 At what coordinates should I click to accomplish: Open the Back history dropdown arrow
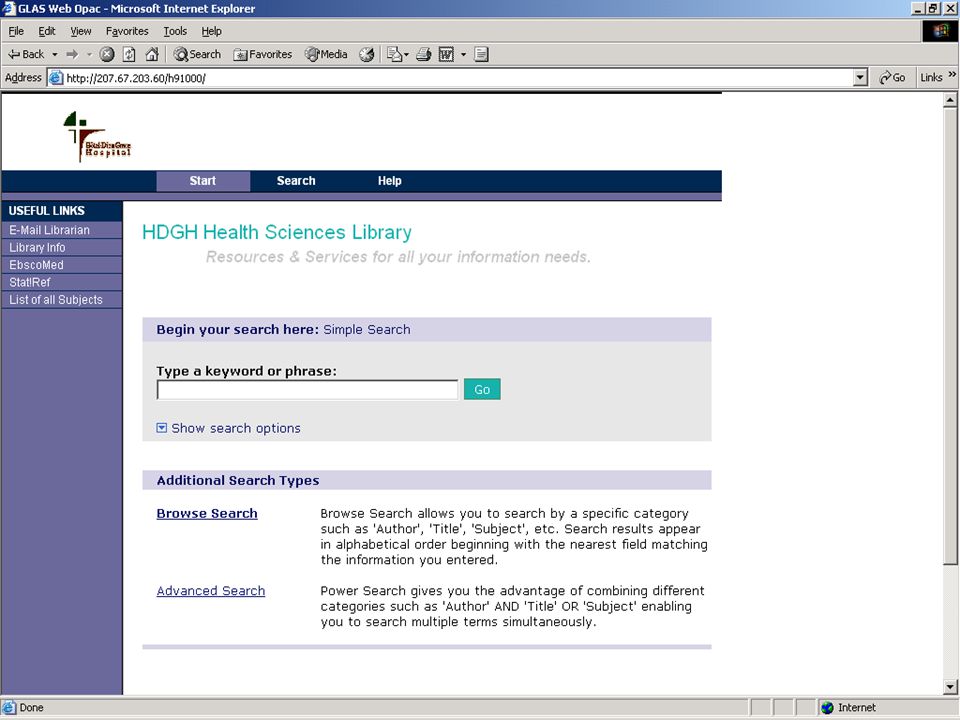pyautogui.click(x=54, y=54)
